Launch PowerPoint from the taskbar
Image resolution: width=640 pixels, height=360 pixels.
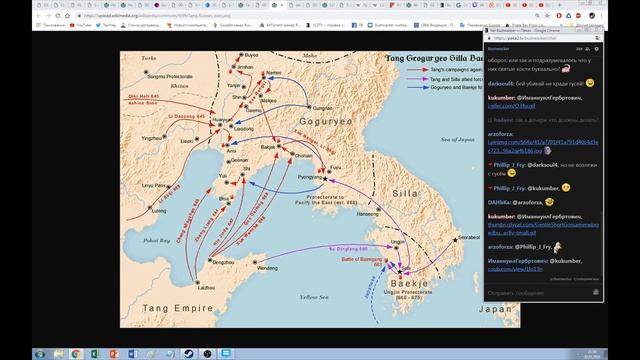[x=113, y=354]
